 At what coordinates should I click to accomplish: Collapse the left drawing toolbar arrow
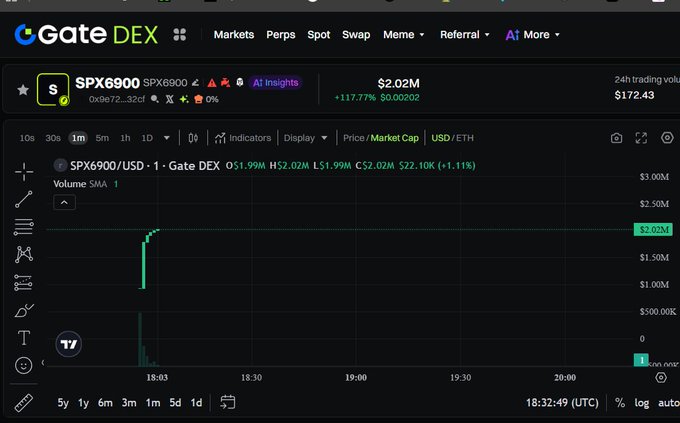coord(42,362)
